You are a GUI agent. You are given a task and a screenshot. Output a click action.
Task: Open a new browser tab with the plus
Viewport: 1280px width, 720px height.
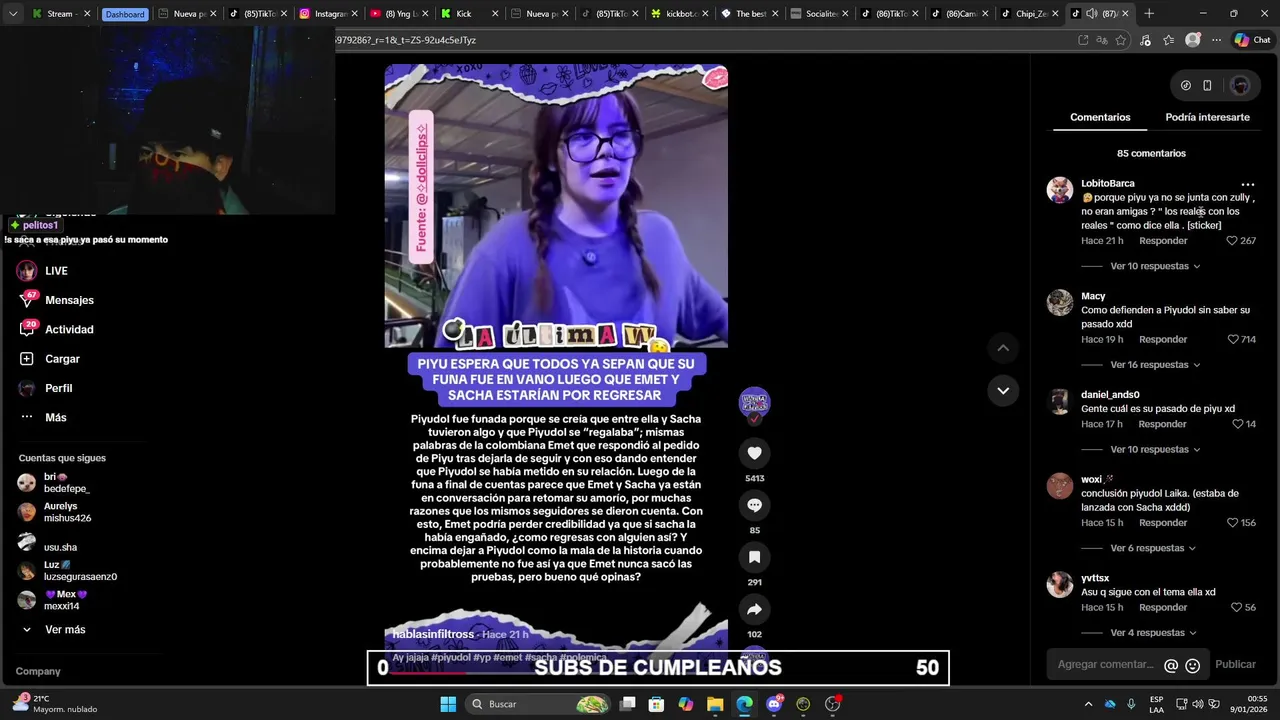click(1149, 14)
